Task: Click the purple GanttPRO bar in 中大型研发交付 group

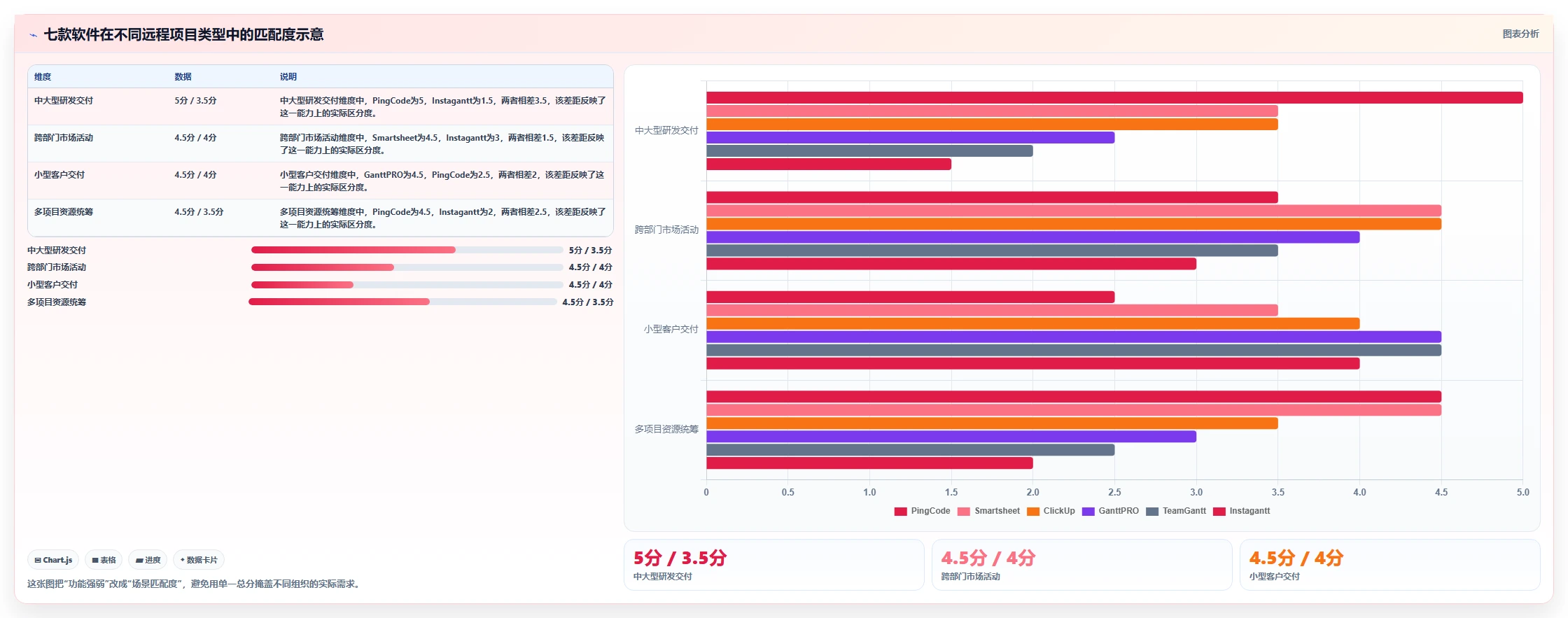Action: point(910,138)
